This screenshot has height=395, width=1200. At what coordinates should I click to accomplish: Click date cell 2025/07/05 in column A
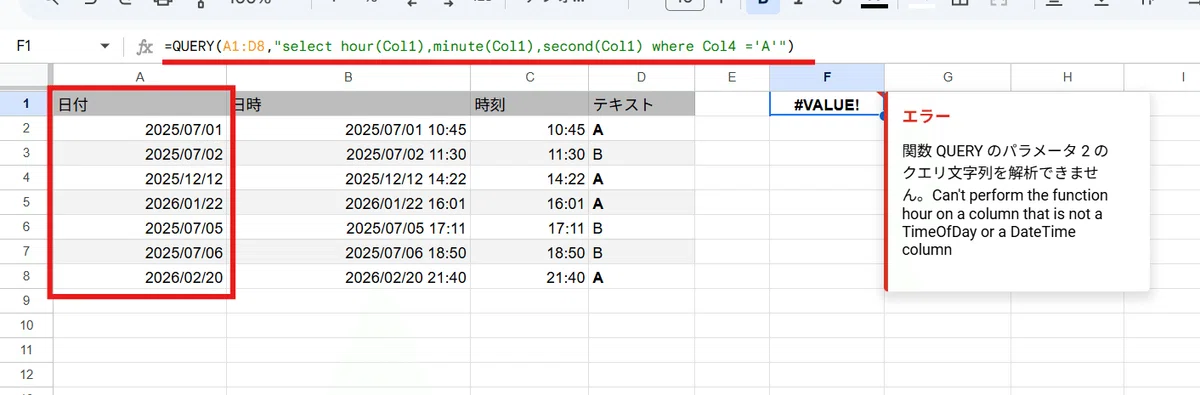tap(140, 227)
